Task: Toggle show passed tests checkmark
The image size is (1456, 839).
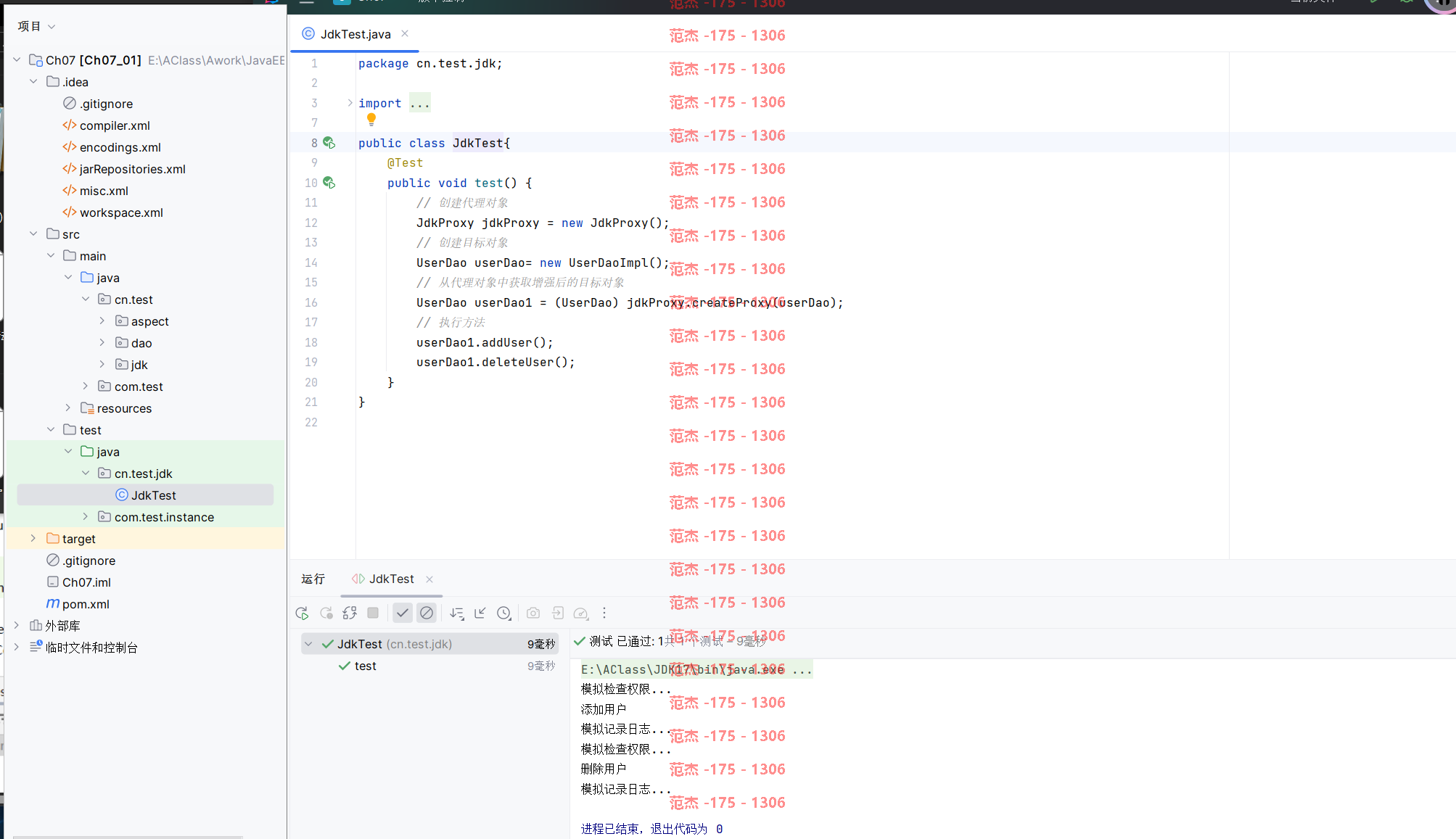Action: [403, 613]
